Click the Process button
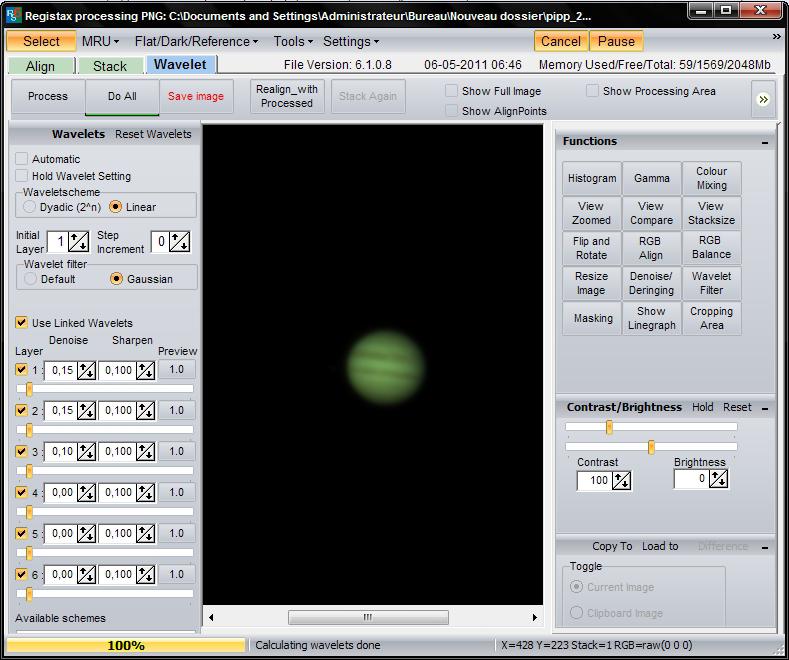This screenshot has width=789, height=660. (x=48, y=97)
